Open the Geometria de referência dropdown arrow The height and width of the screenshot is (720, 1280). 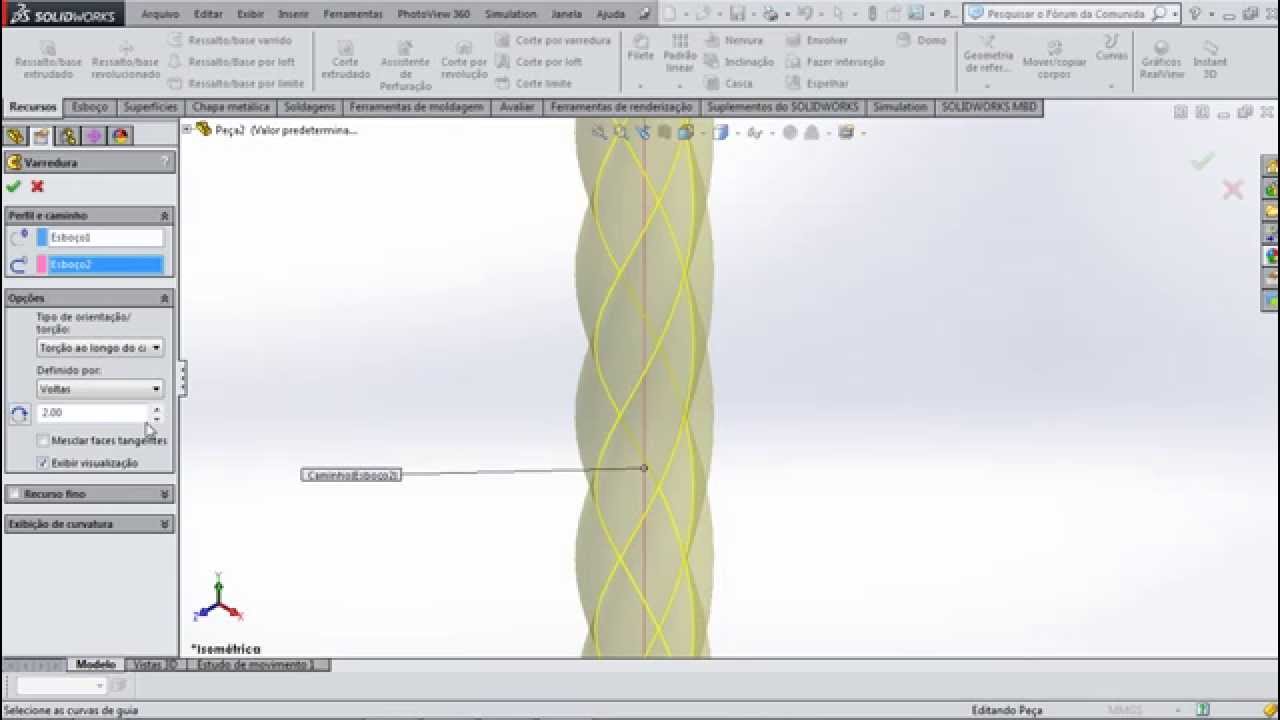(987, 86)
